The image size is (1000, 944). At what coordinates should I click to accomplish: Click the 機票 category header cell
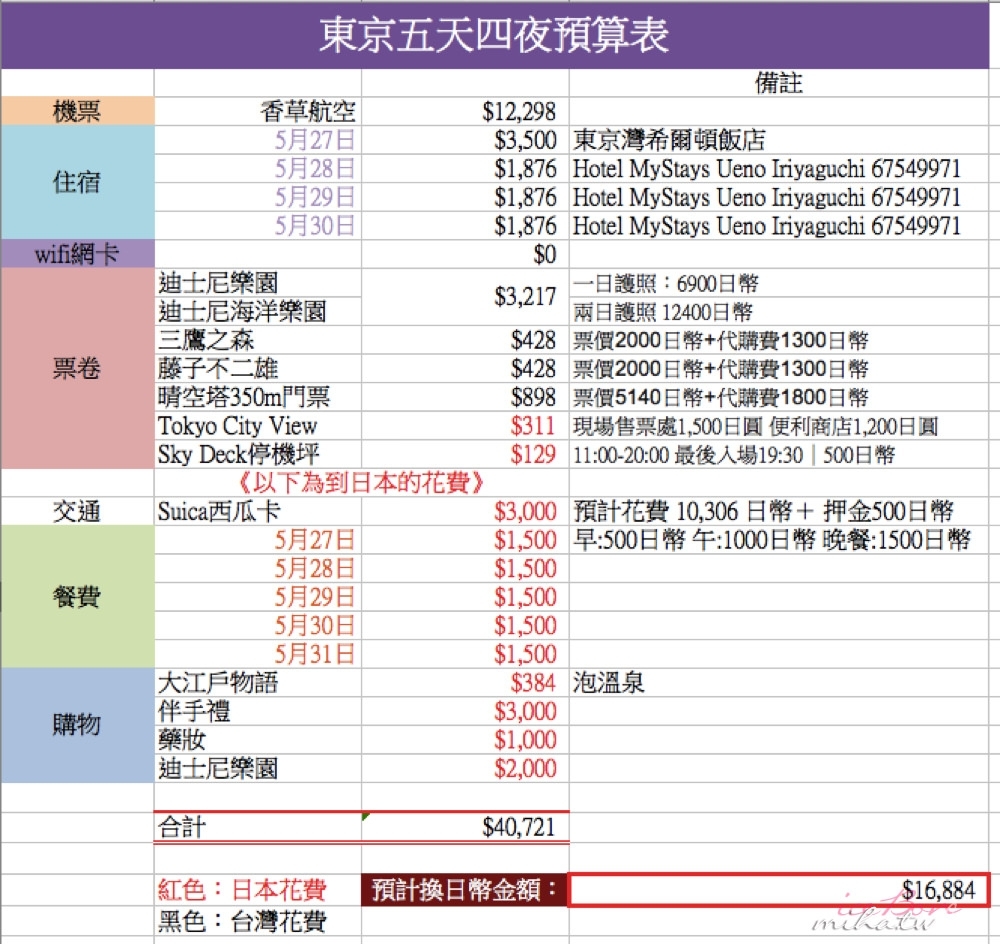click(x=78, y=111)
